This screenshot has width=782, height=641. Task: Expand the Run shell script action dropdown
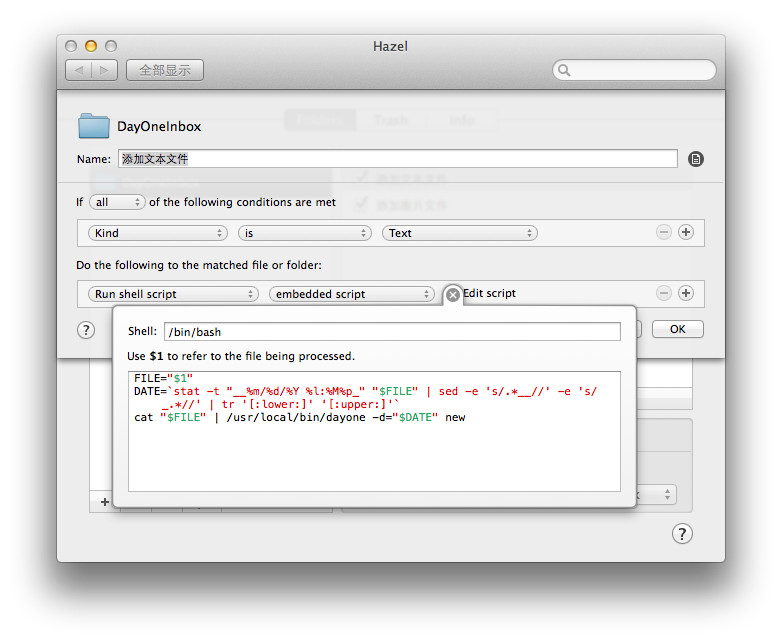pos(173,294)
